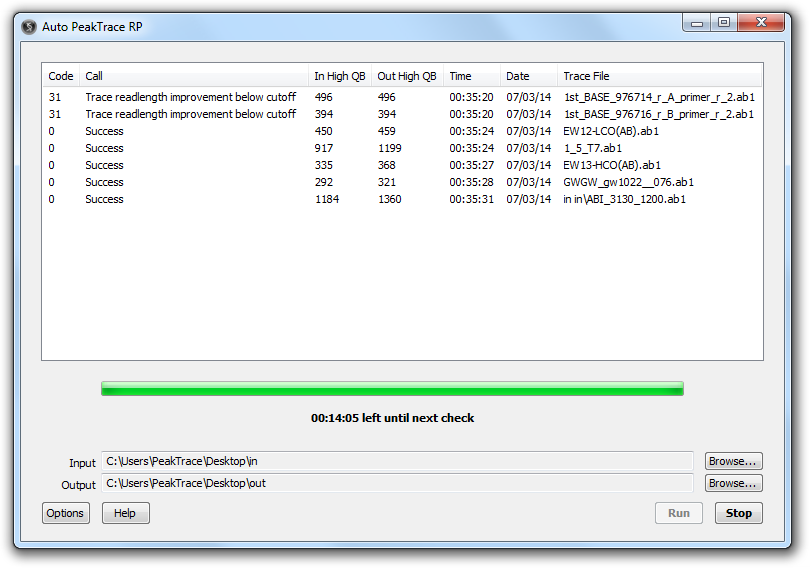Image resolution: width=810 pixels, height=568 pixels.
Task: Open the Options dialog
Action: (x=66, y=513)
